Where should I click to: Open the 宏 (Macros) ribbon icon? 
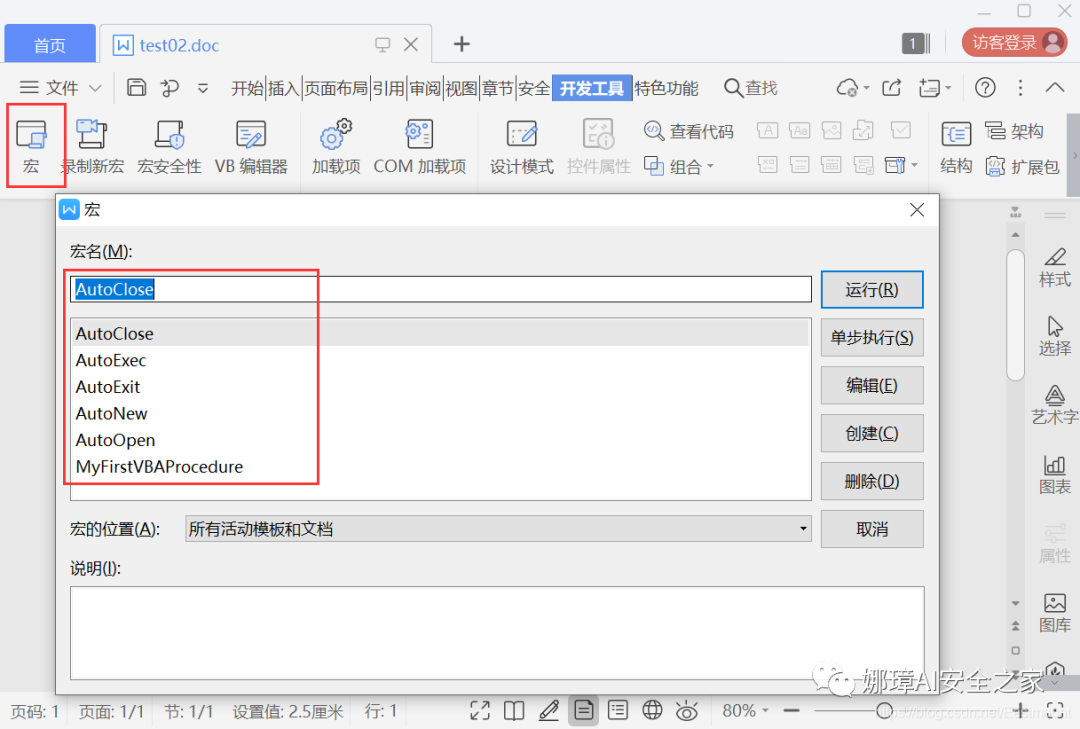tap(32, 146)
